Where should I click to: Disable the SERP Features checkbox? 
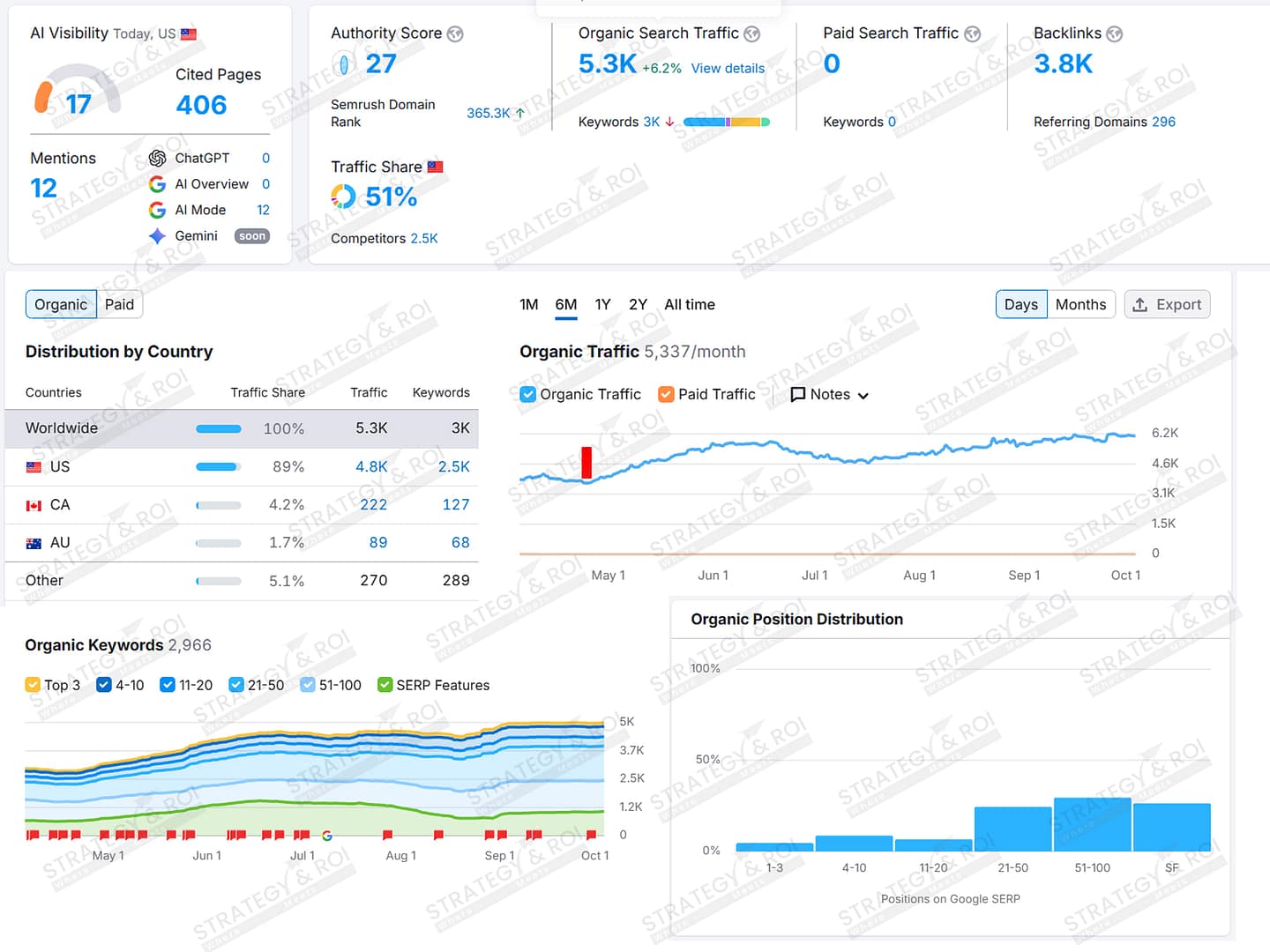385,685
